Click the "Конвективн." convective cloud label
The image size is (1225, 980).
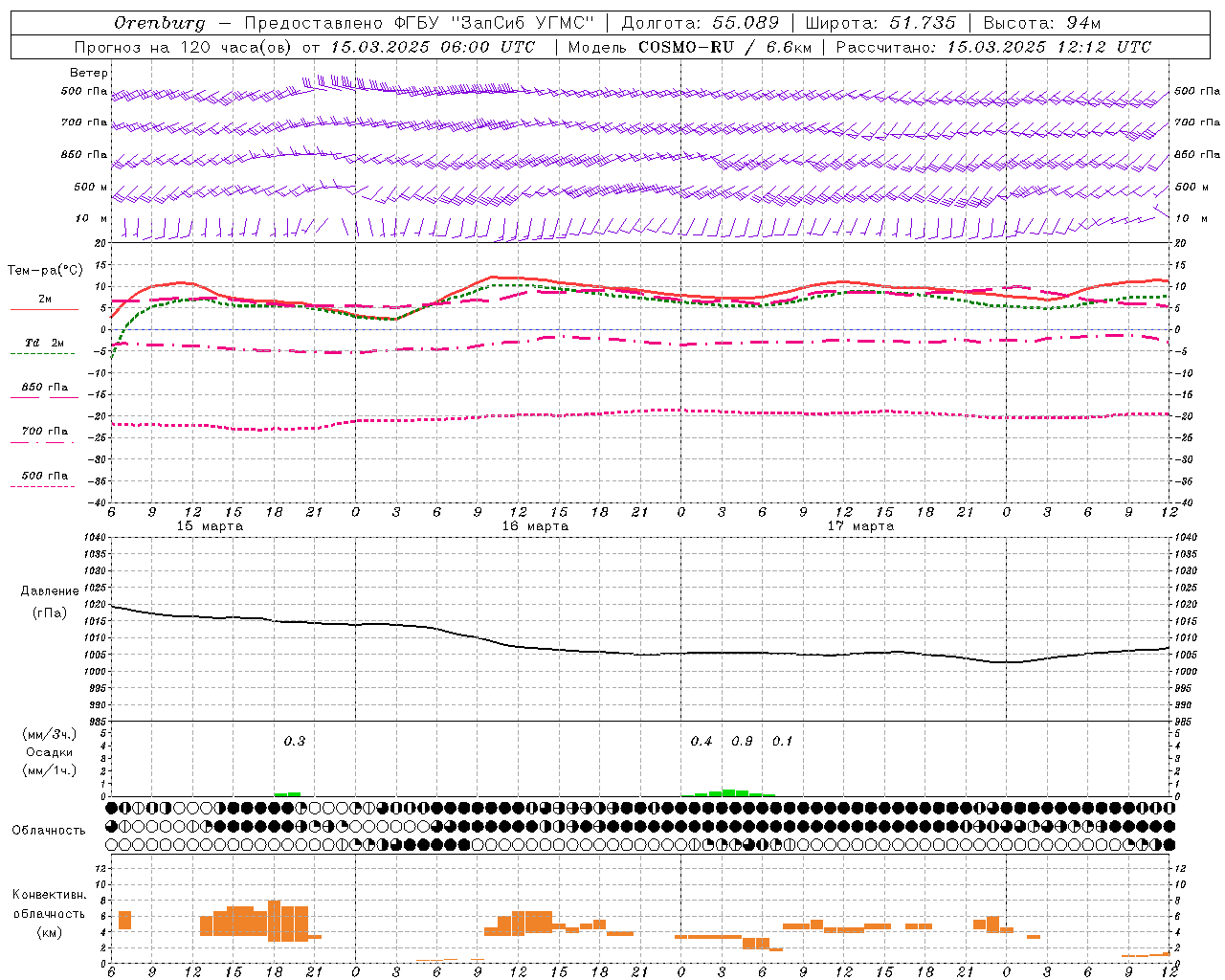point(50,895)
